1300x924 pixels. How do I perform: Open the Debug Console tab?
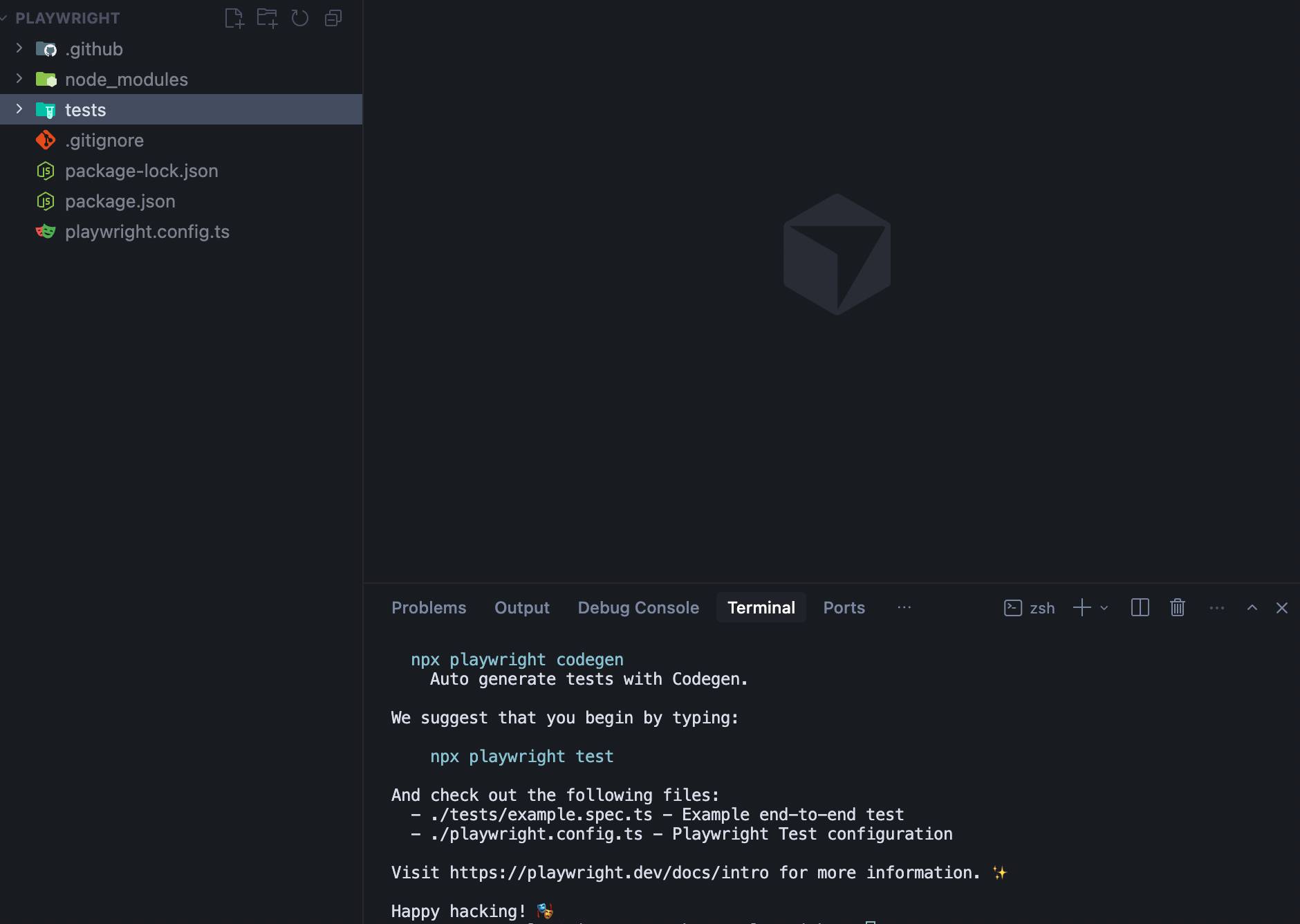pos(638,608)
